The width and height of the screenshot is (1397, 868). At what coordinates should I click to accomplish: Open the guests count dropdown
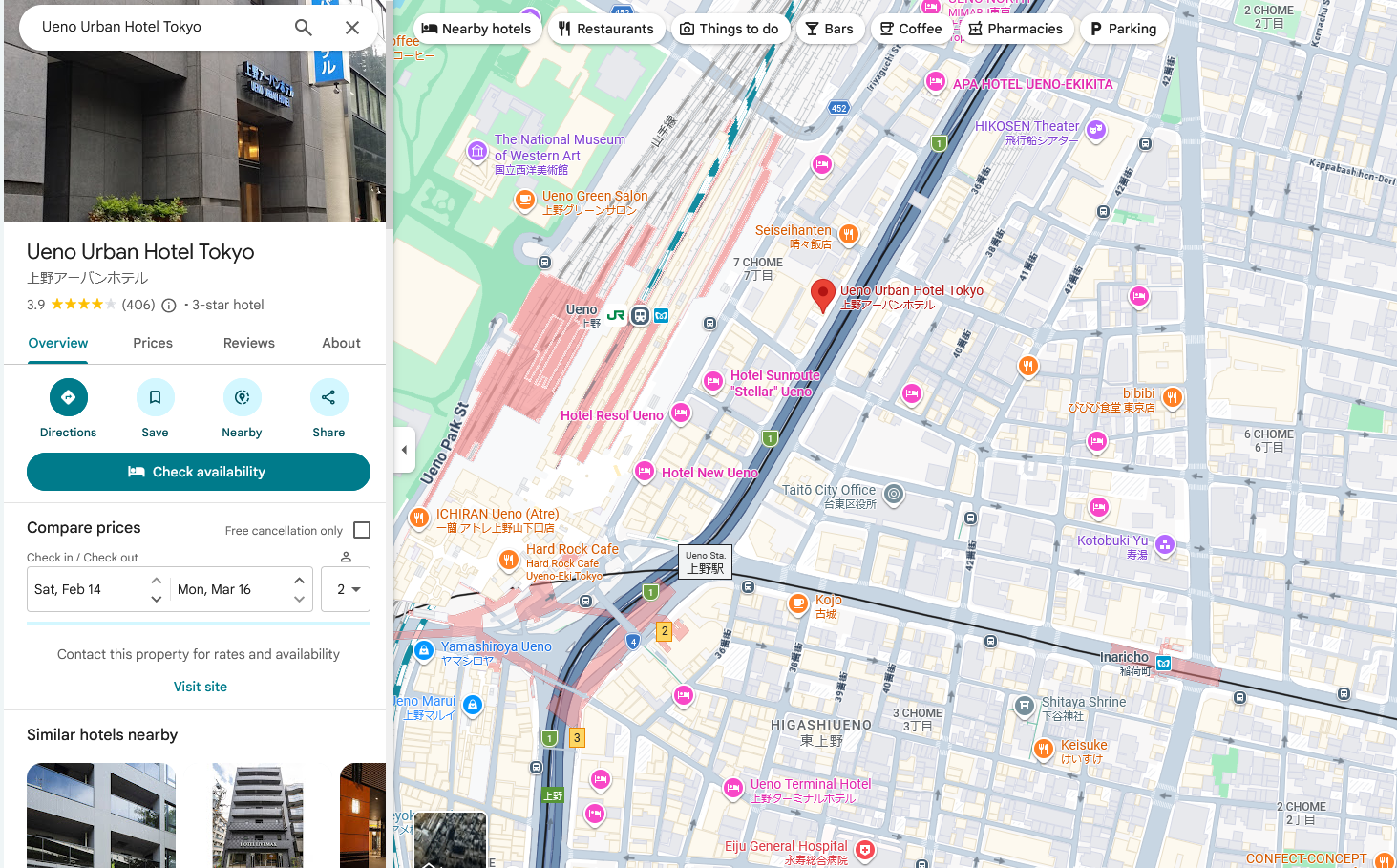pyautogui.click(x=346, y=589)
